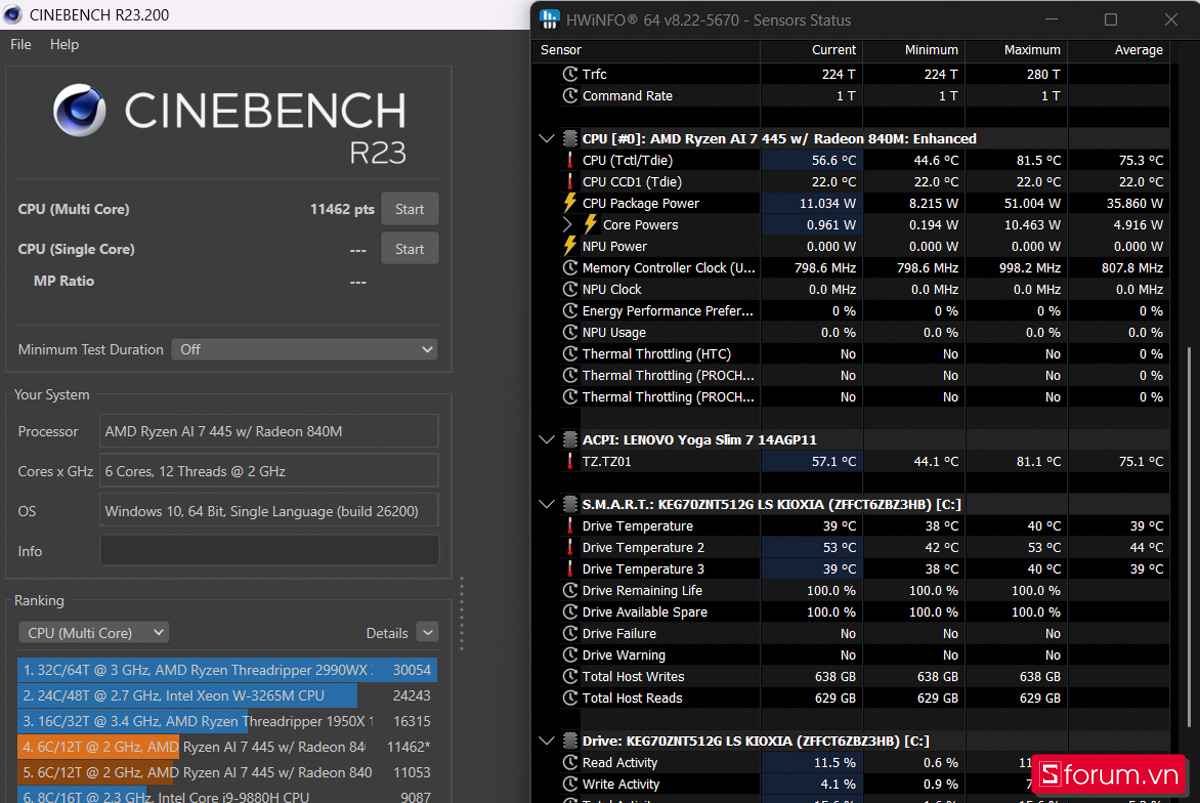Expand the ranking Details dropdown arrow
The image size is (1200, 803).
427,632
